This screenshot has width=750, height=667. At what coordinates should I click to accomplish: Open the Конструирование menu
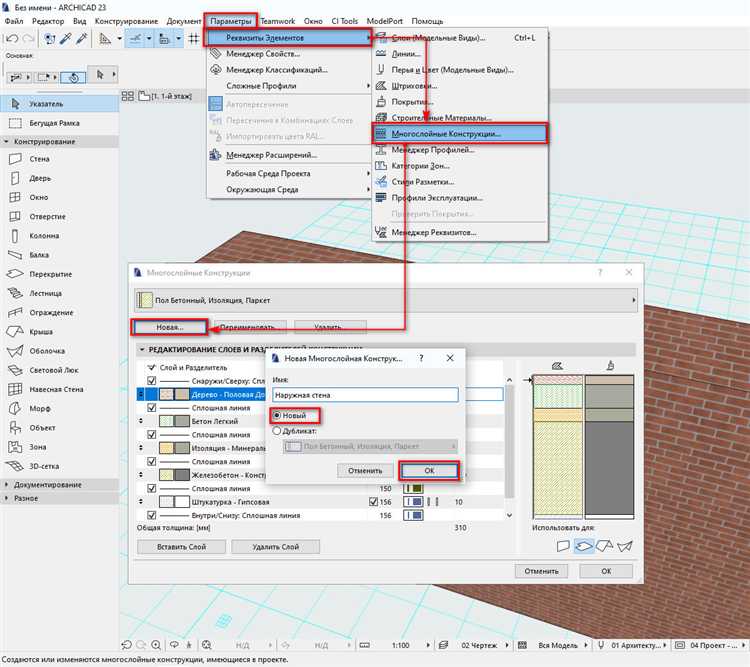(128, 21)
